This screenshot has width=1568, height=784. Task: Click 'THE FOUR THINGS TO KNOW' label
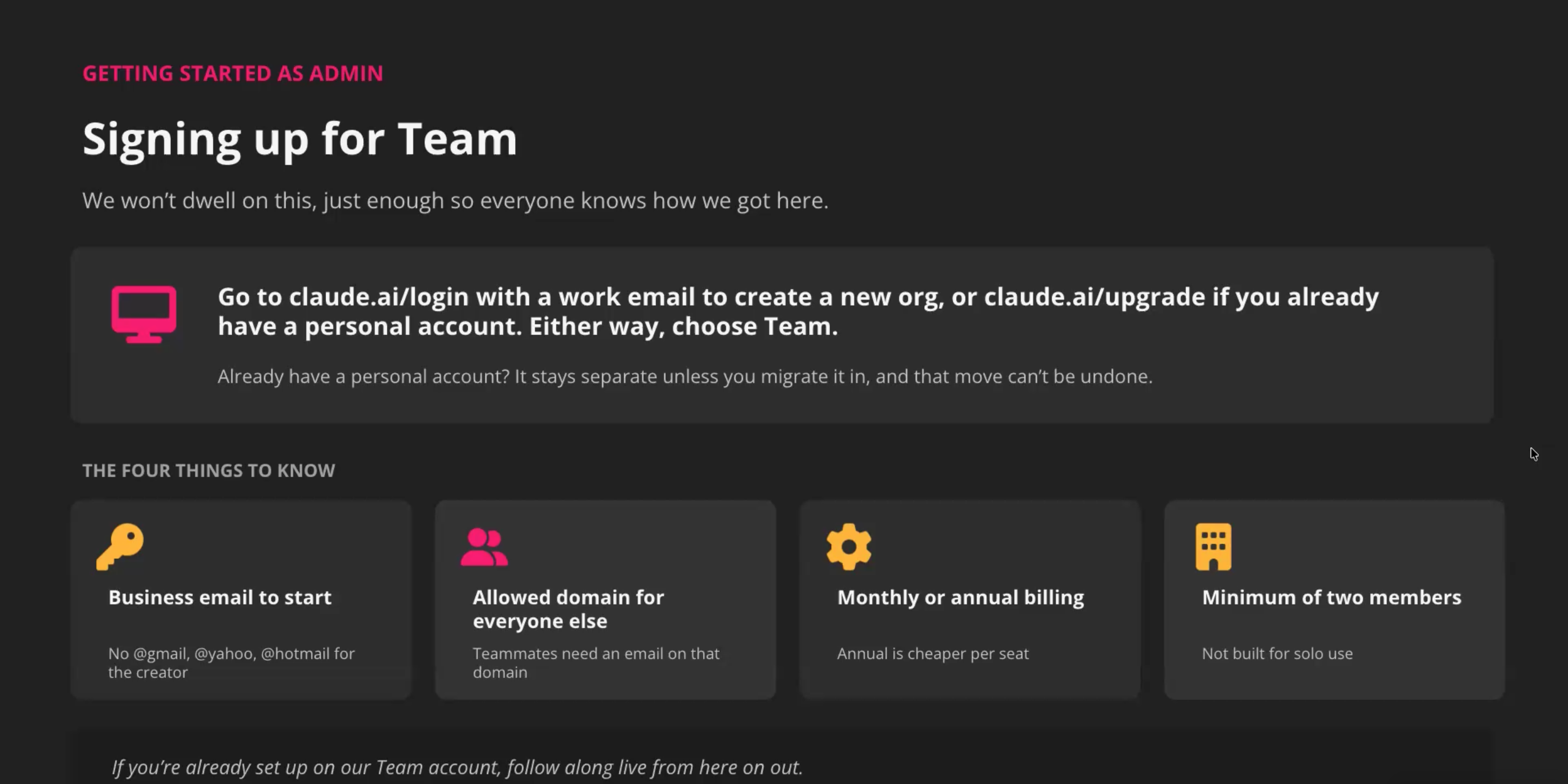point(209,470)
